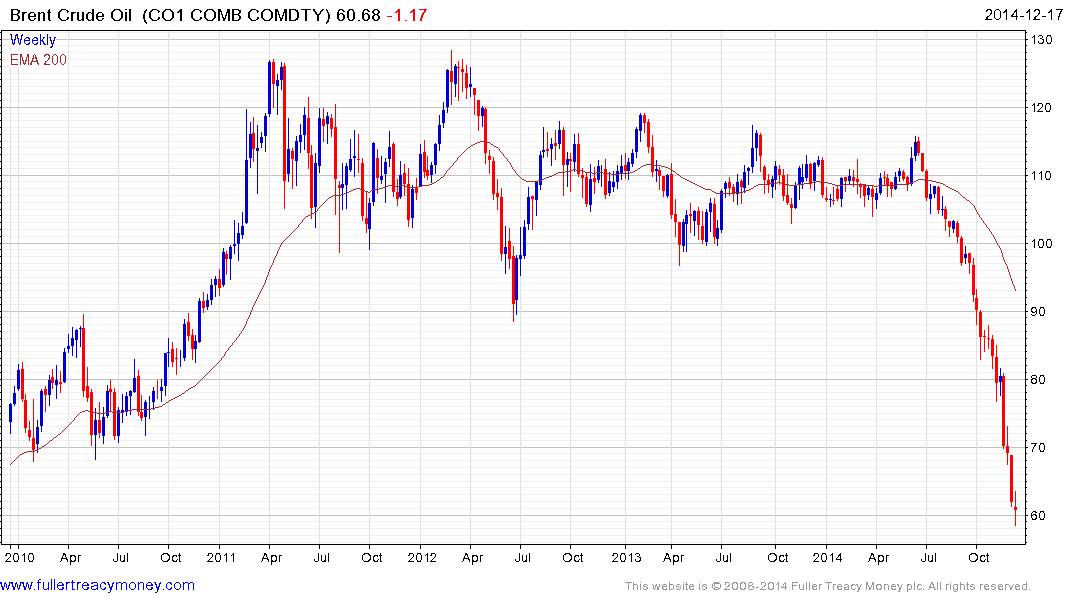This screenshot has width=1075, height=600.
Task: Click the early 2012 peak candle near 128
Action: tap(451, 77)
